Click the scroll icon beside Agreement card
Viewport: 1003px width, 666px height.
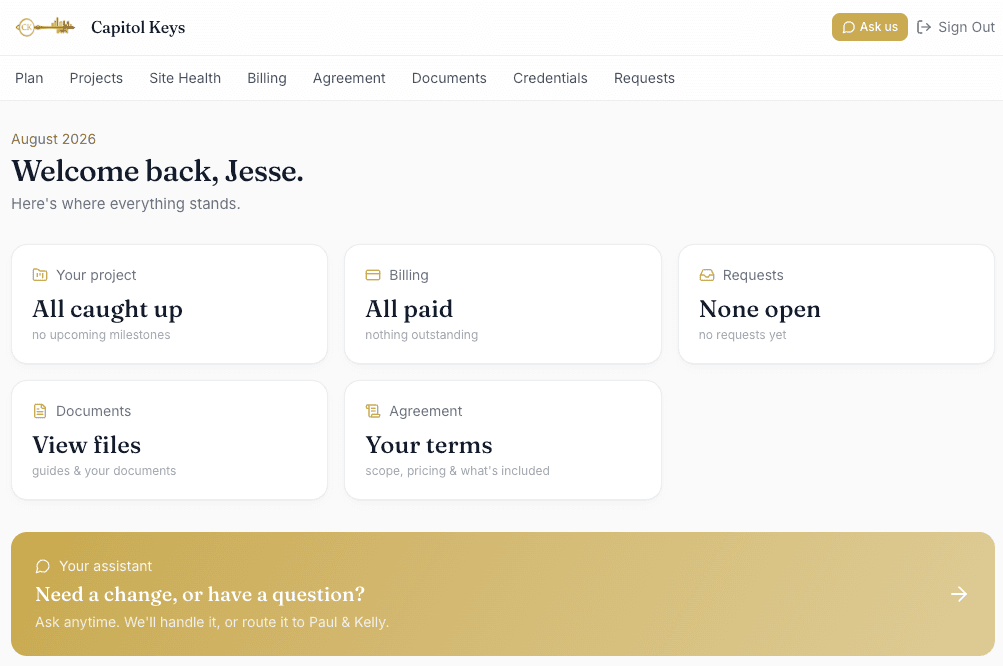coord(373,411)
